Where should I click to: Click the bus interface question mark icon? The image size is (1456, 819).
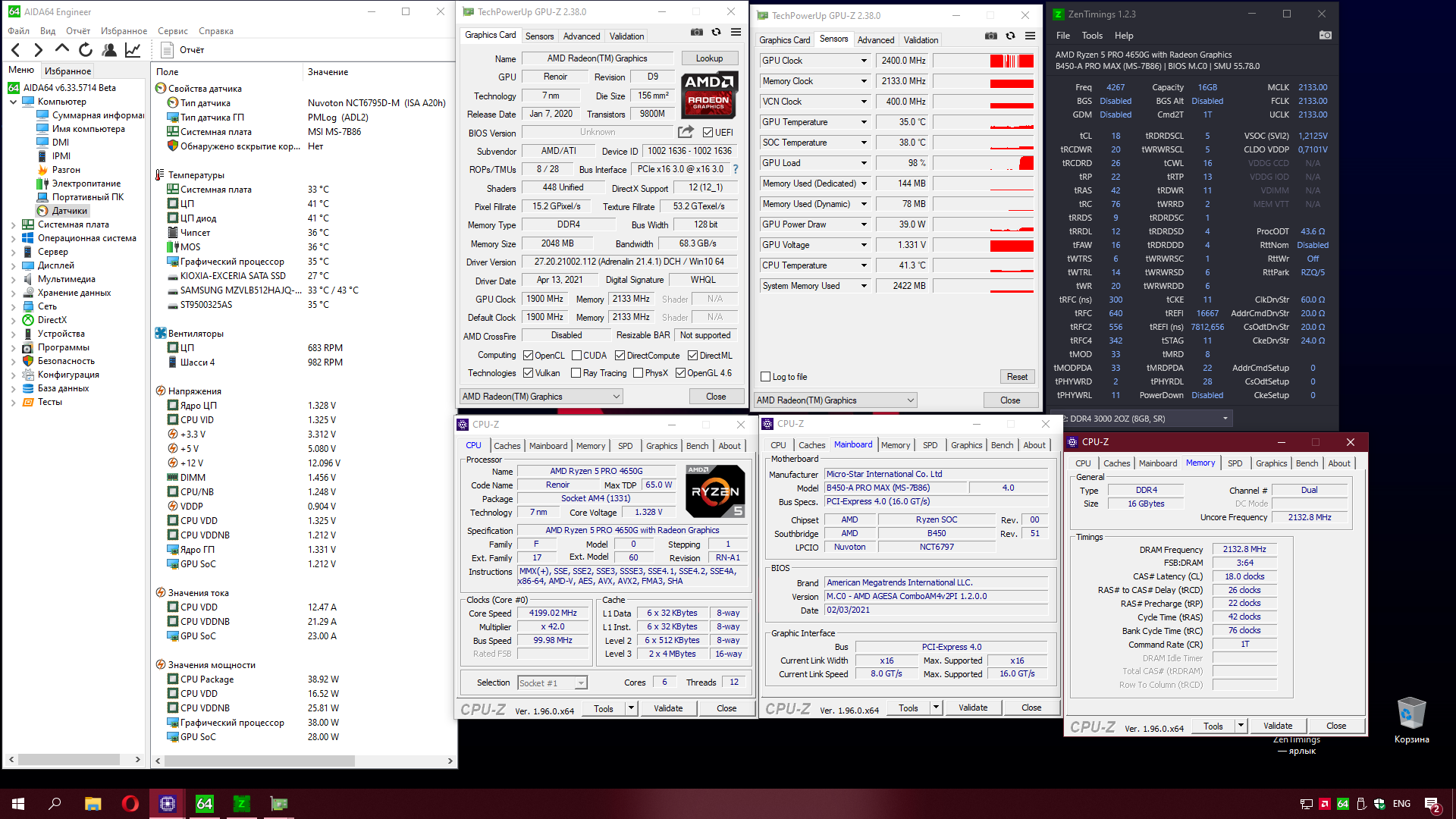[735, 169]
